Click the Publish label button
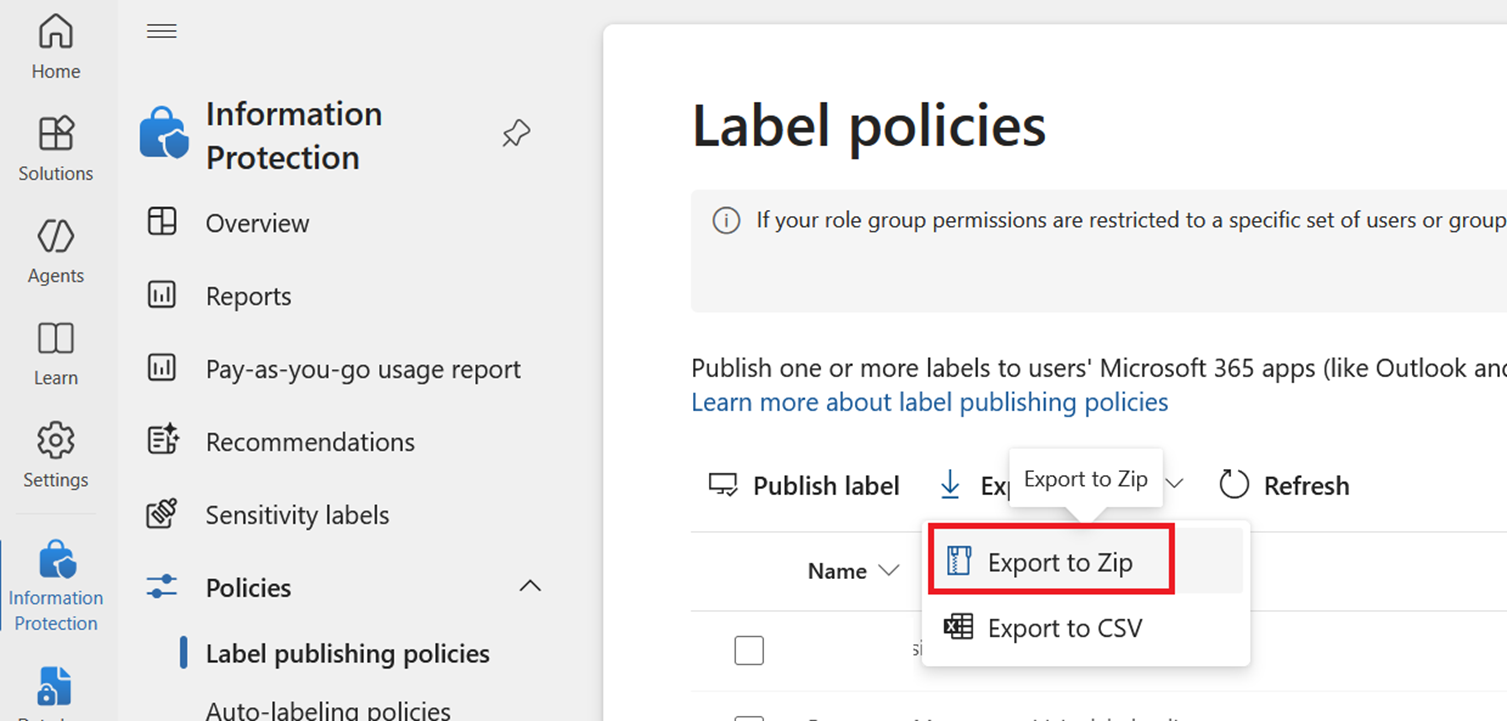This screenshot has height=721, width=1507. click(x=804, y=485)
